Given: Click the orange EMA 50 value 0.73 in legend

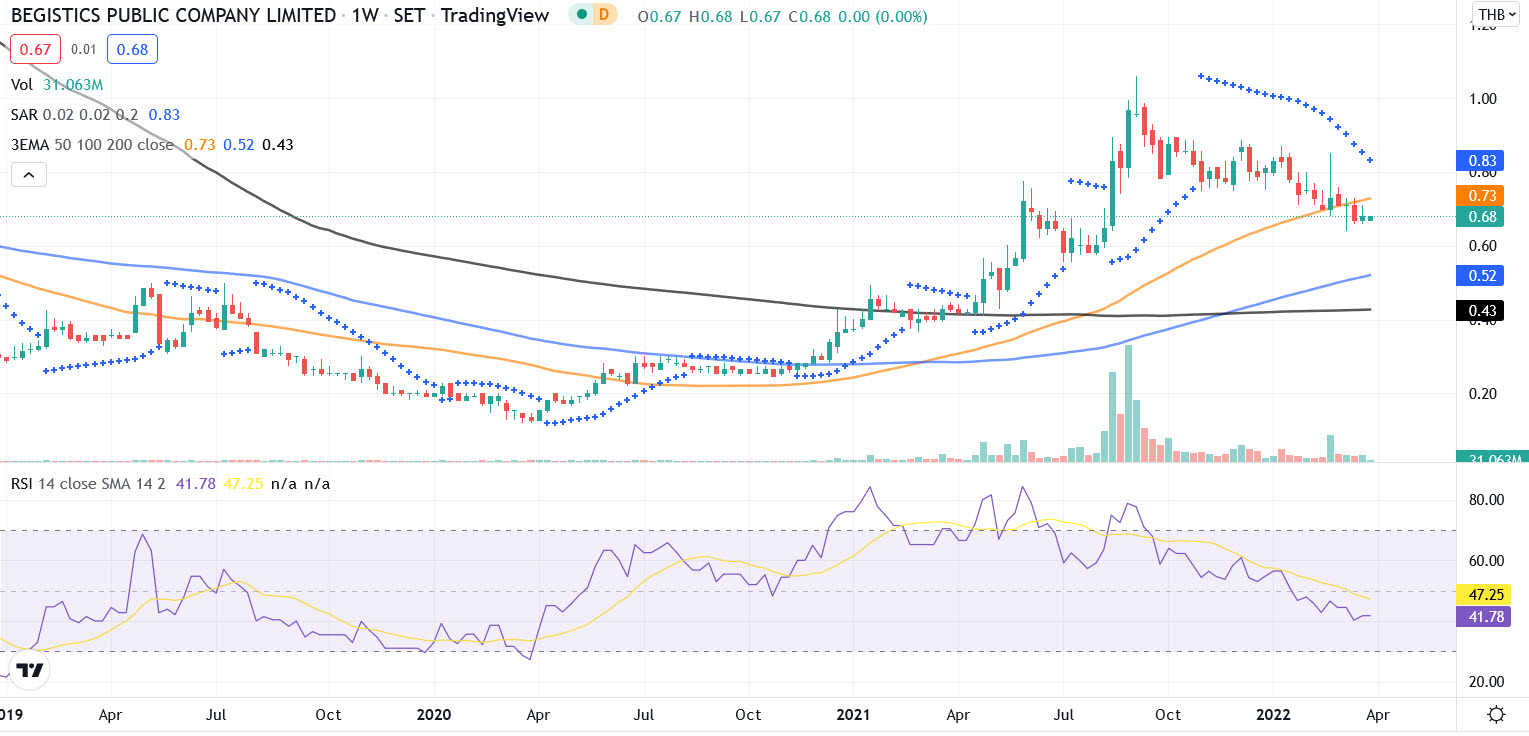Looking at the screenshot, I should pos(201,145).
